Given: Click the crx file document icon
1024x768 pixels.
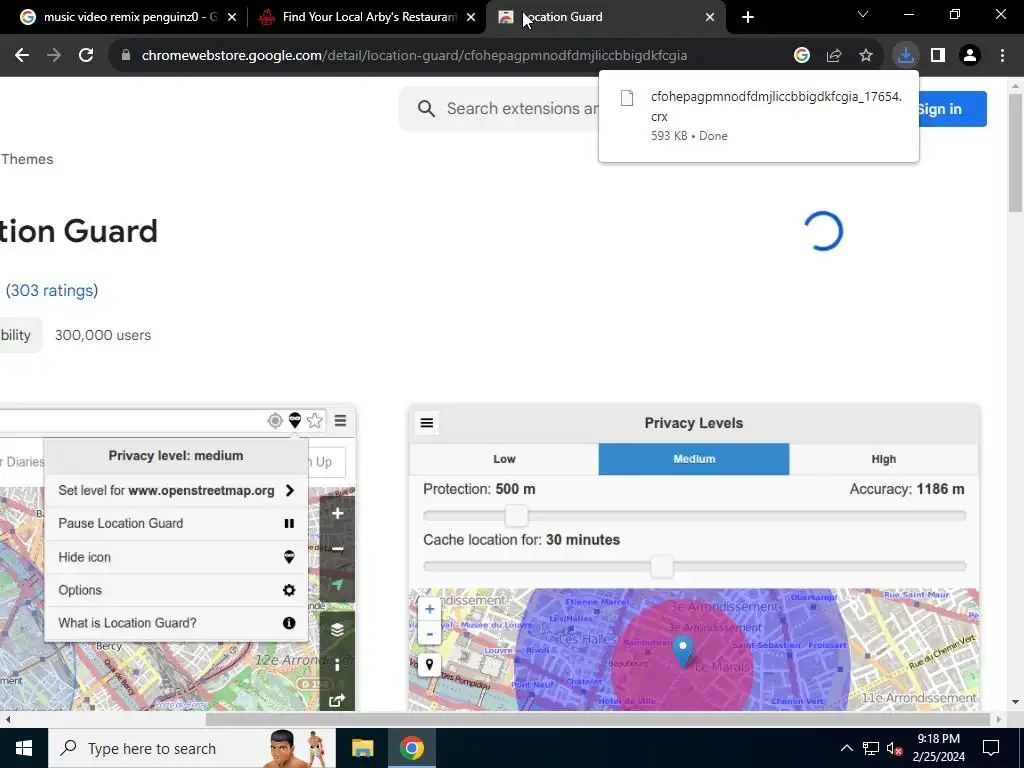Looking at the screenshot, I should pos(627,98).
